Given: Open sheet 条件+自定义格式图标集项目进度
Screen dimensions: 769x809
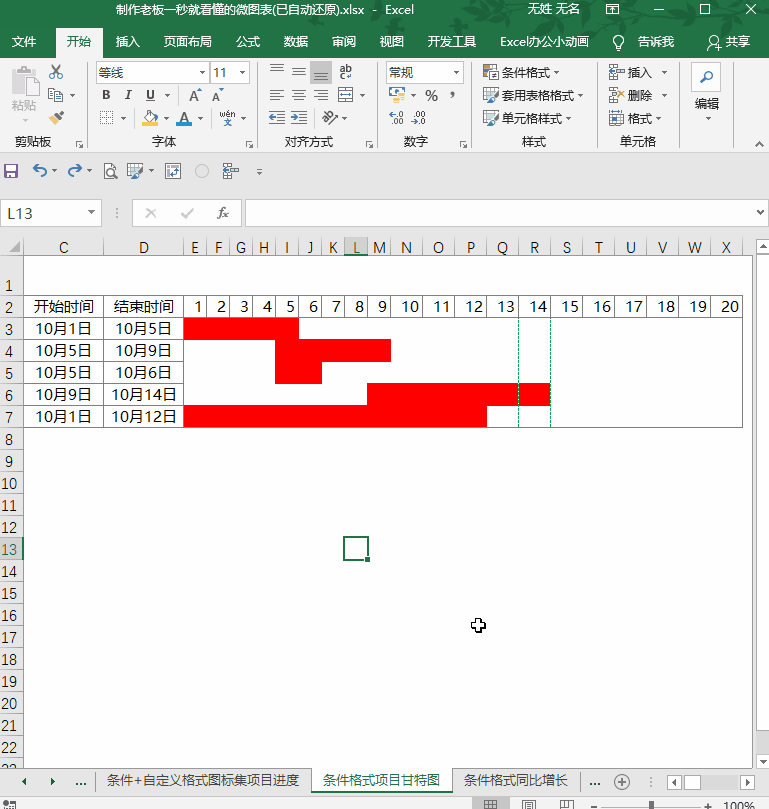Looking at the screenshot, I should click(203, 780).
